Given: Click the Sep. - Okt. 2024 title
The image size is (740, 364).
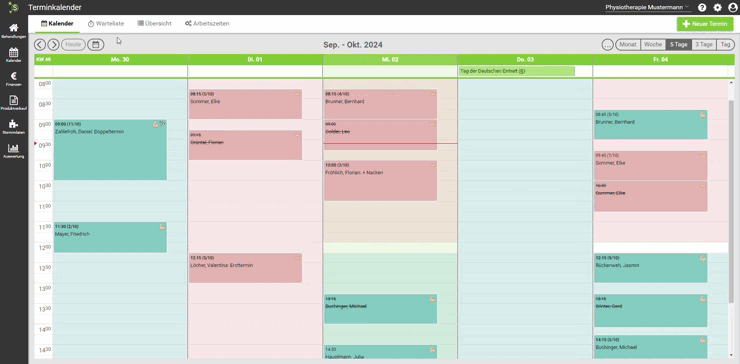Looking at the screenshot, I should pyautogui.click(x=353, y=45).
